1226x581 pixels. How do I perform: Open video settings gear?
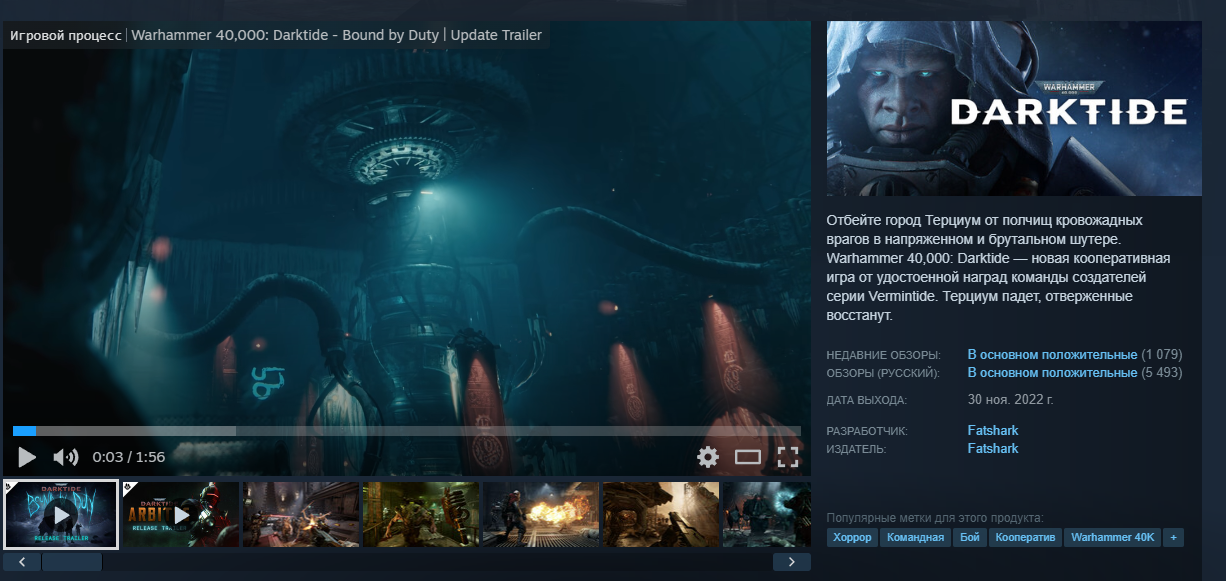point(708,457)
